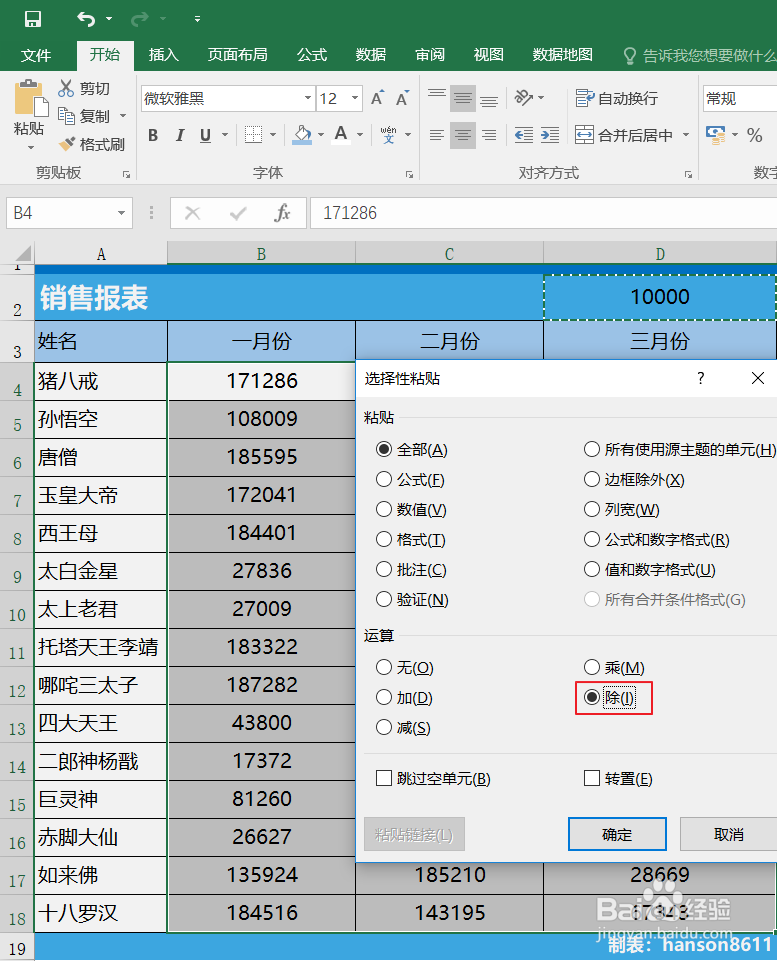Decrease the indent
This screenshot has width=777, height=961.
click(x=524, y=135)
